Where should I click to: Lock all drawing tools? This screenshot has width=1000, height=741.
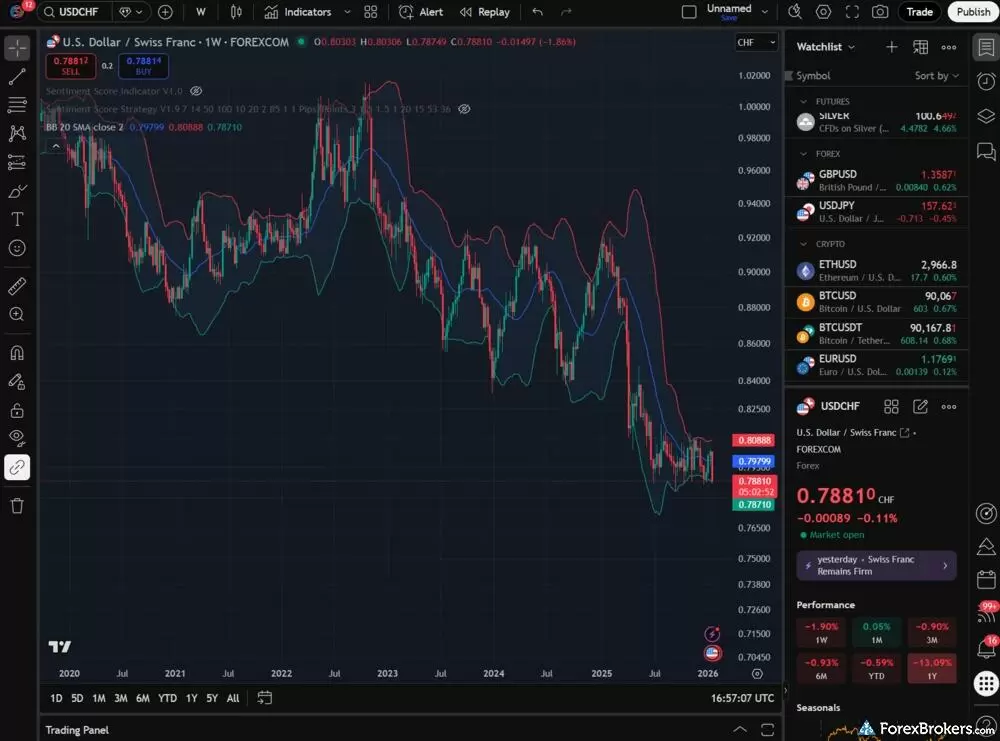17,410
